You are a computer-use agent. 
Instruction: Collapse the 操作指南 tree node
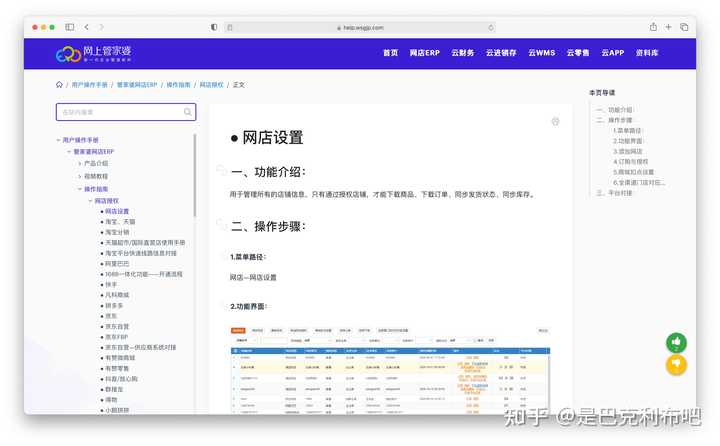click(x=80, y=189)
